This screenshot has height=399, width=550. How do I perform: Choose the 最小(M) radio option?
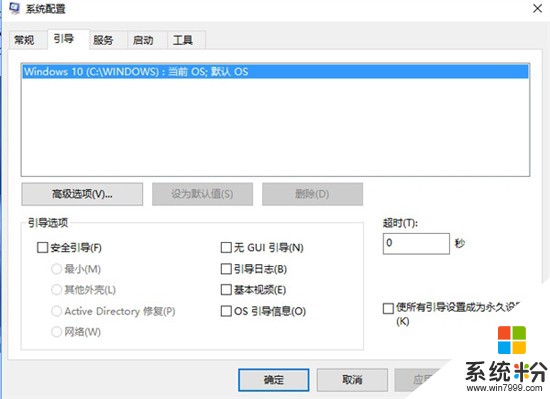[x=56, y=269]
